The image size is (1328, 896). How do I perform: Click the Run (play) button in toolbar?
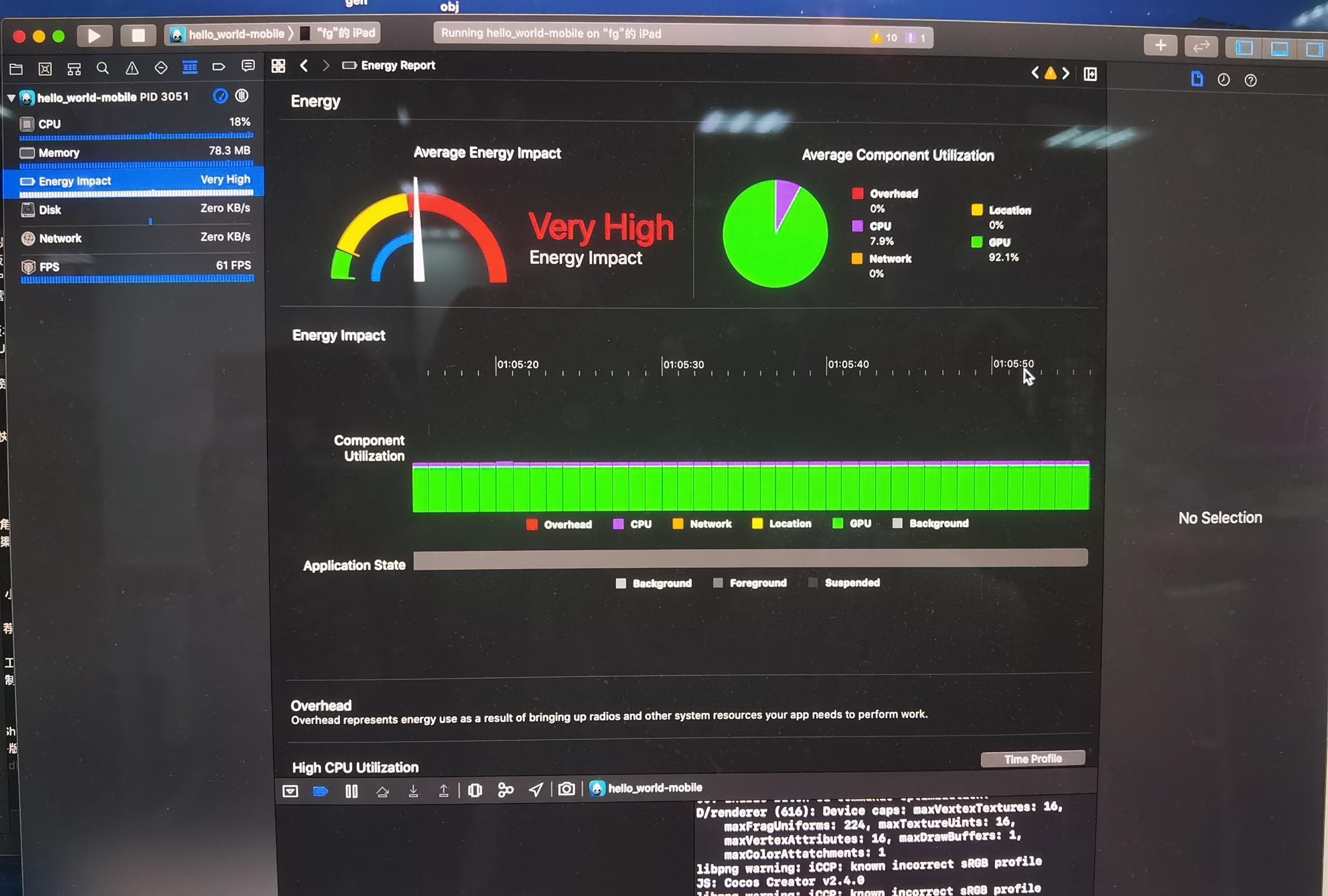coord(94,36)
